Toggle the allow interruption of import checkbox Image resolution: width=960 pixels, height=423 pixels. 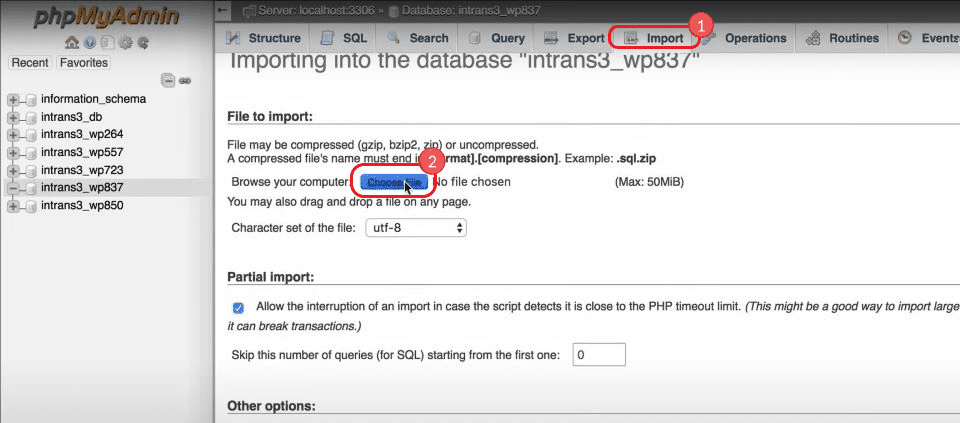238,307
